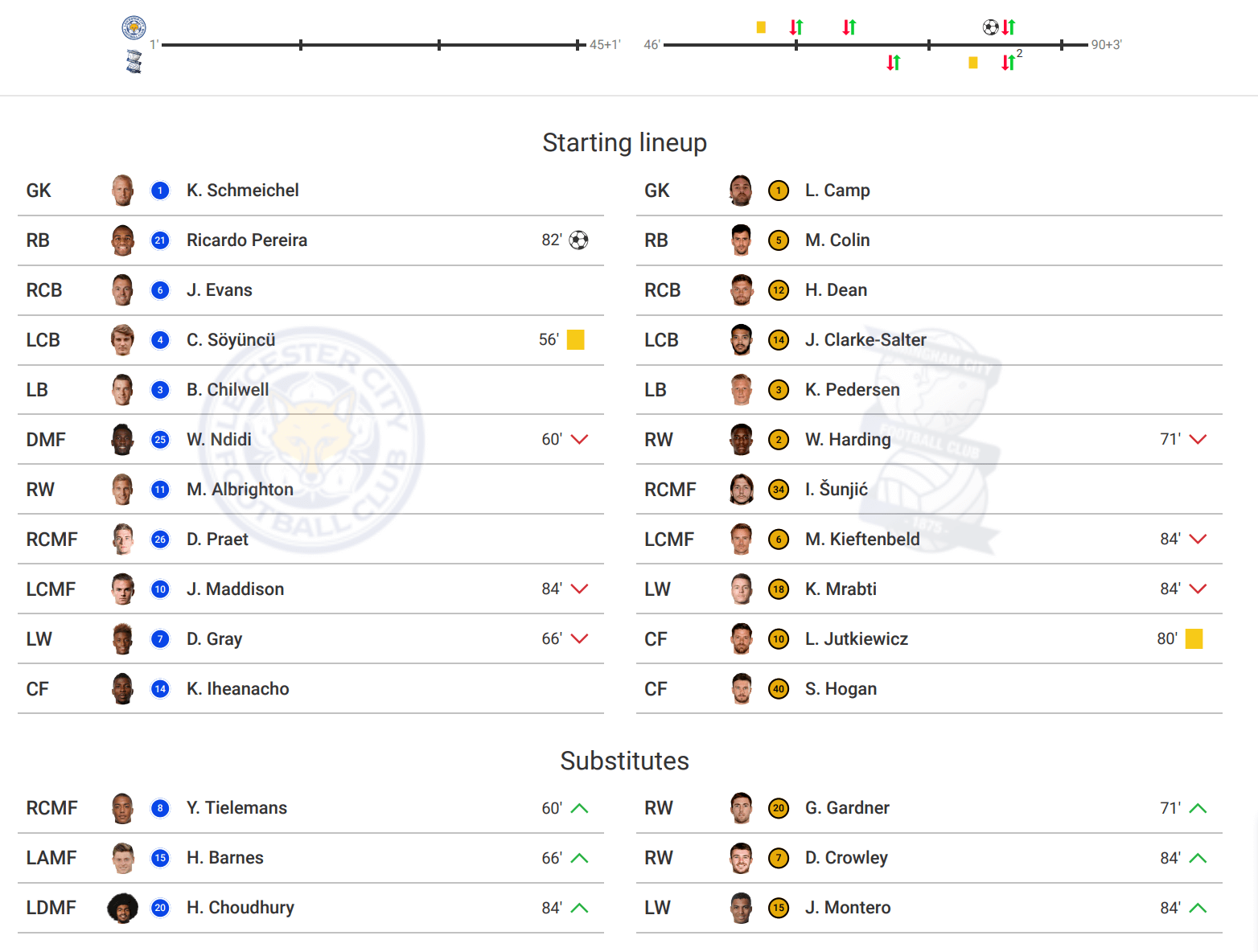The image size is (1258, 952).
Task: Click K. Schmeichel's number 1 shirt badge
Action: pos(160,191)
